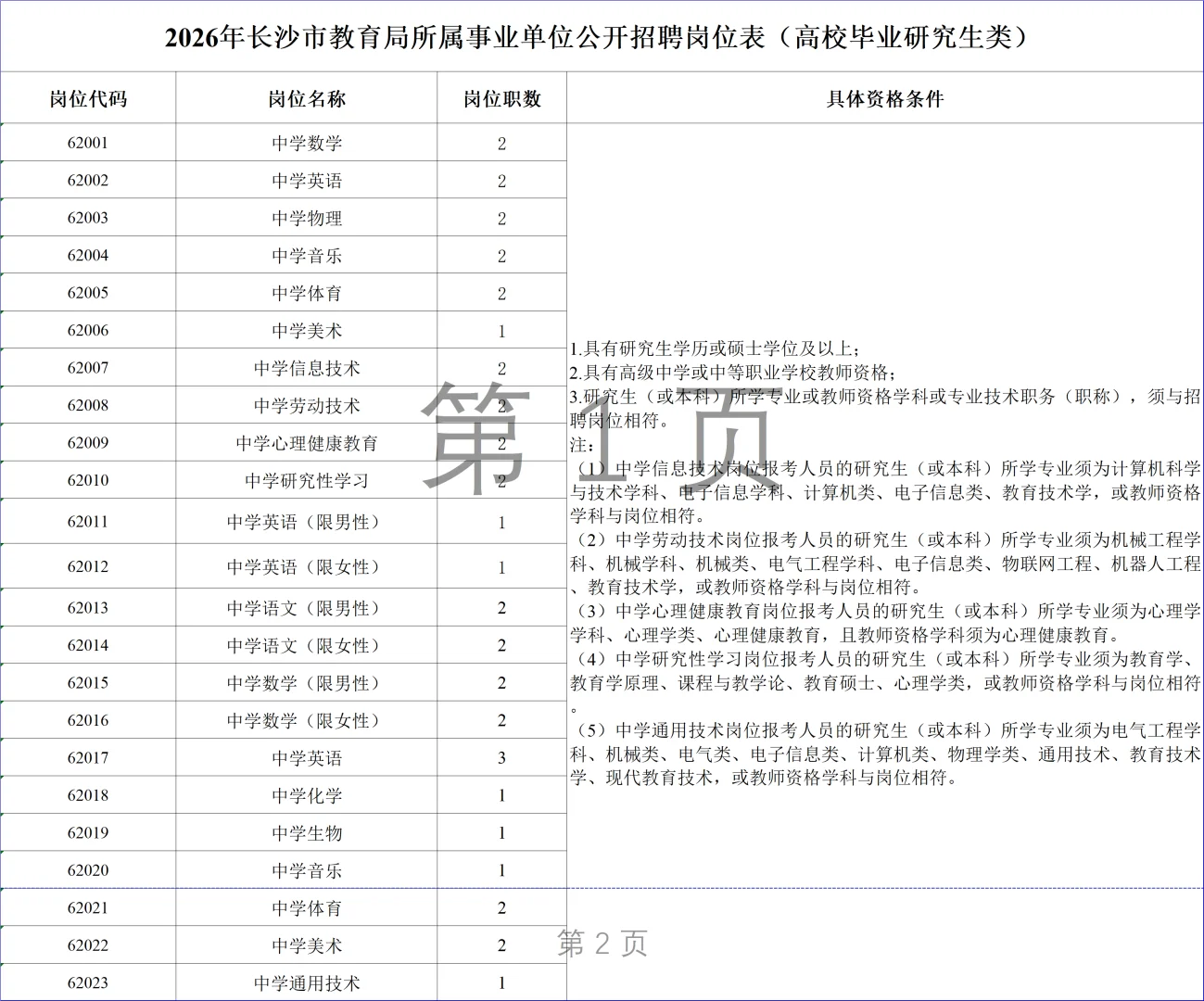Select the "中学劳动技术" position cell
Image resolution: width=1204 pixels, height=1001 pixels.
[307, 405]
